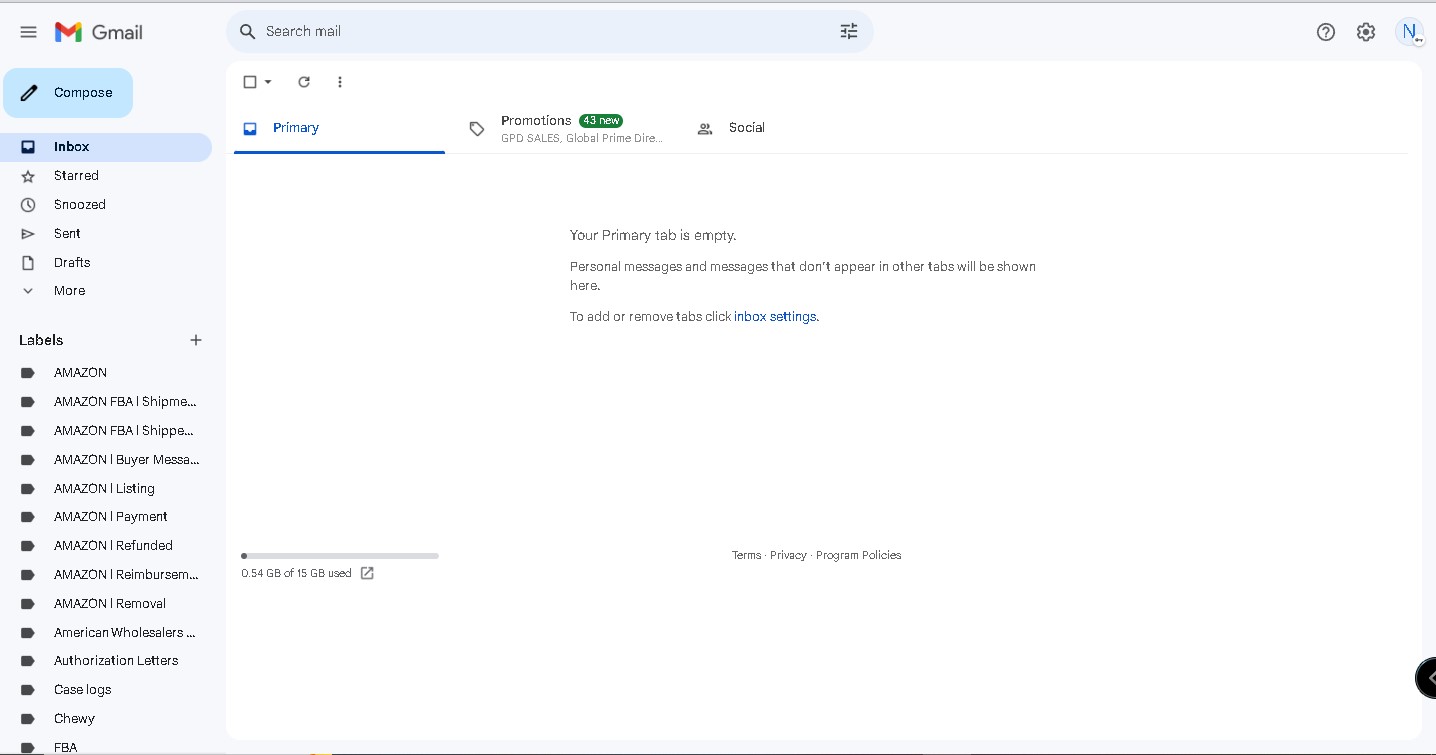
Task: Click the Social people icon
Action: coord(705,128)
